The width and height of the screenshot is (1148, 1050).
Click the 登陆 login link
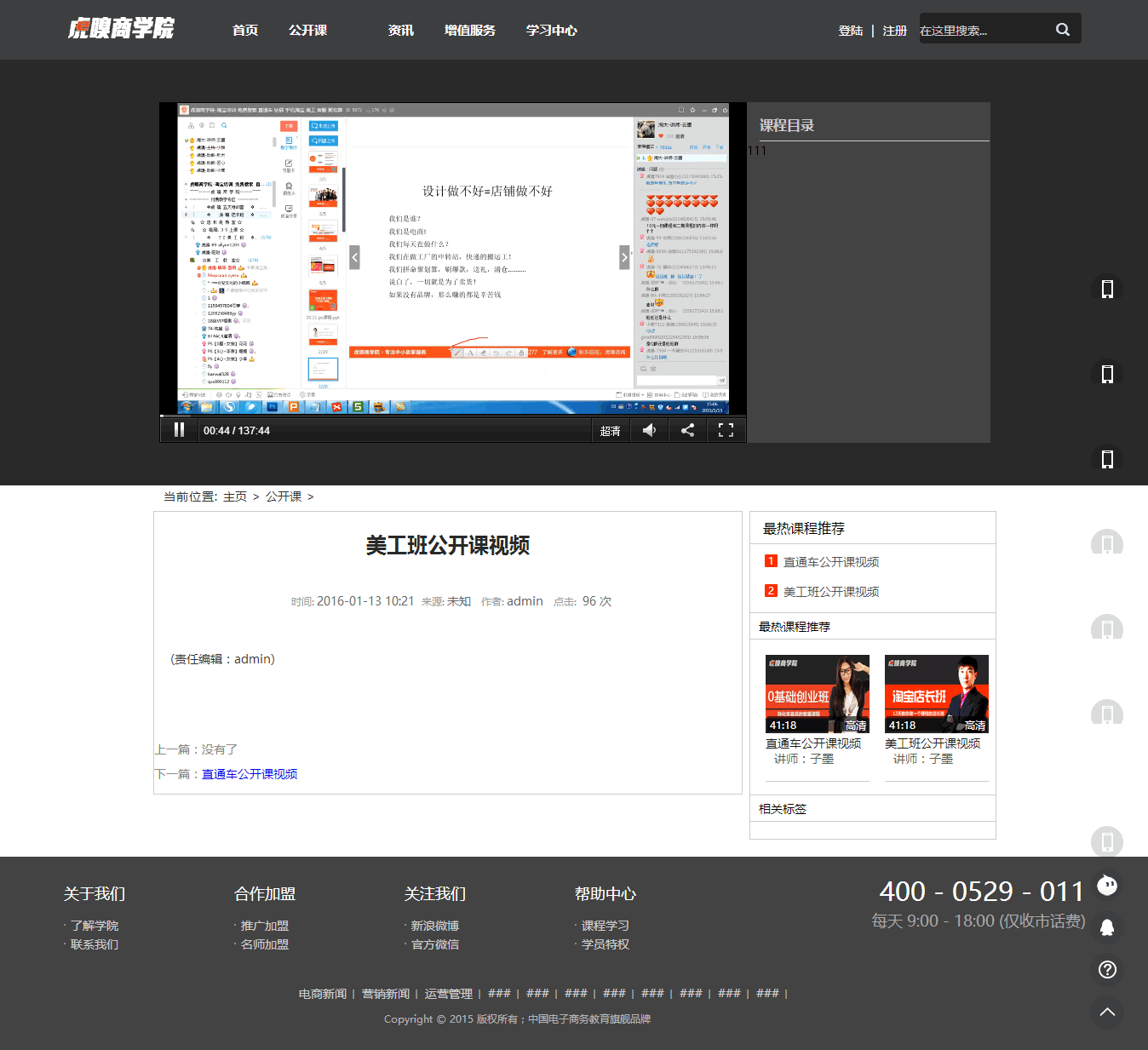tap(850, 31)
